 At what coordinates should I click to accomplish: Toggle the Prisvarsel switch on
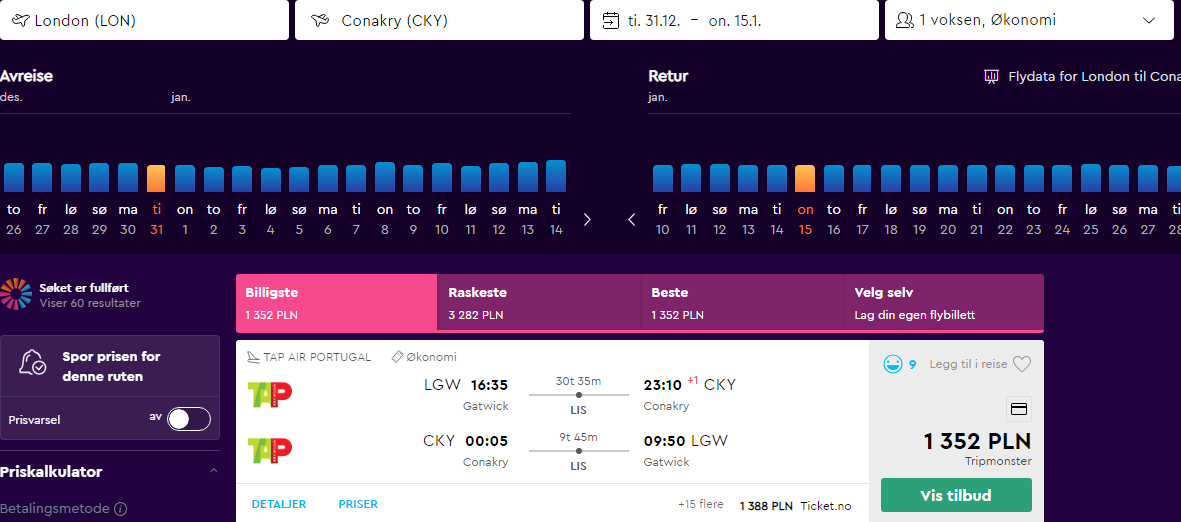pos(188,419)
